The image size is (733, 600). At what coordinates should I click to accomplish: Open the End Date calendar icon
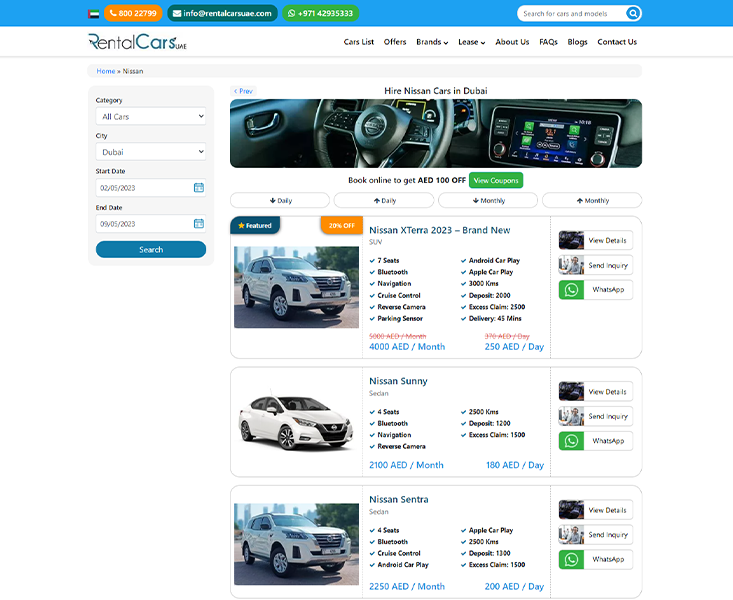pos(199,224)
